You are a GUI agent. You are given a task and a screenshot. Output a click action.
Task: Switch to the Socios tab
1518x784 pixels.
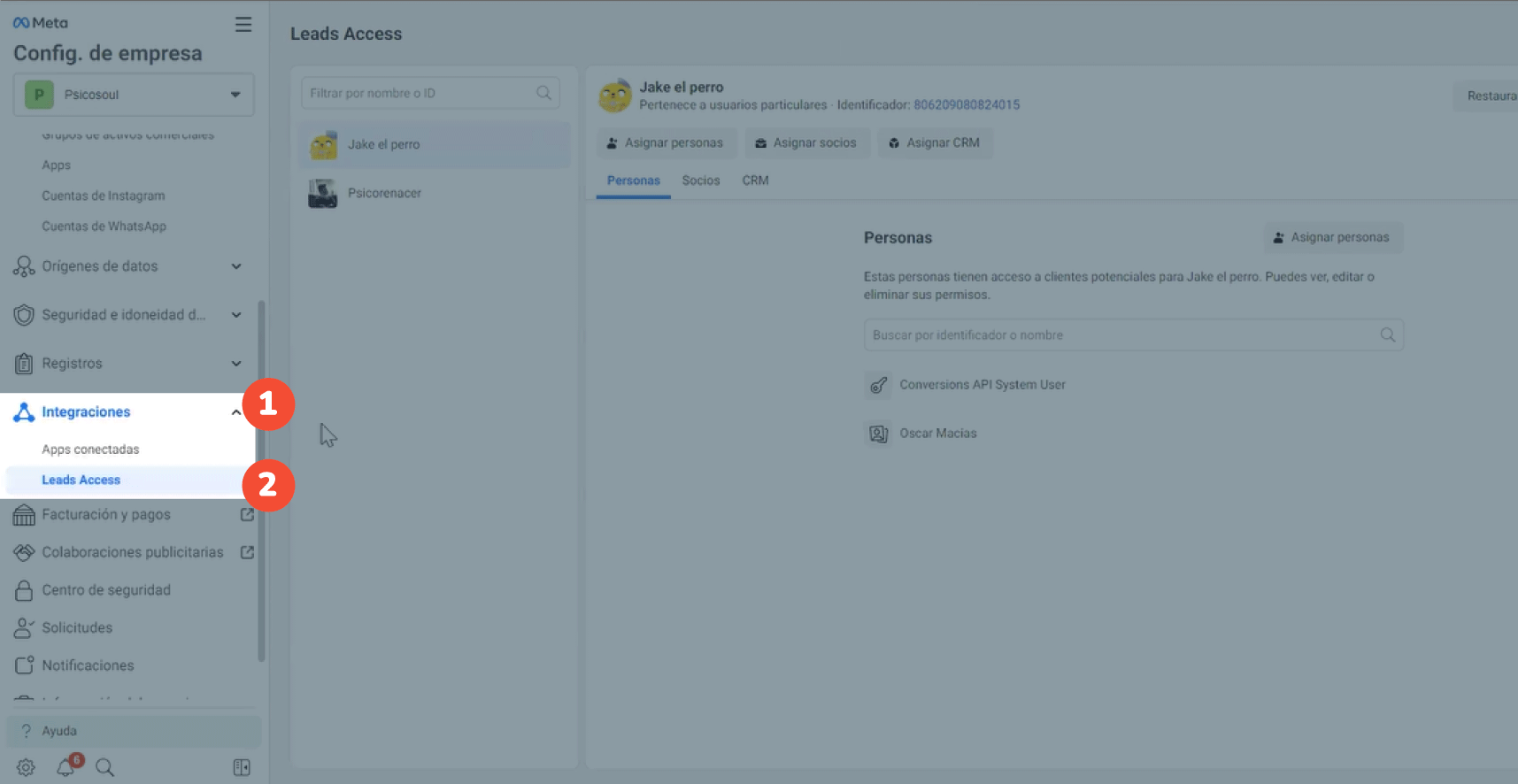coord(701,181)
